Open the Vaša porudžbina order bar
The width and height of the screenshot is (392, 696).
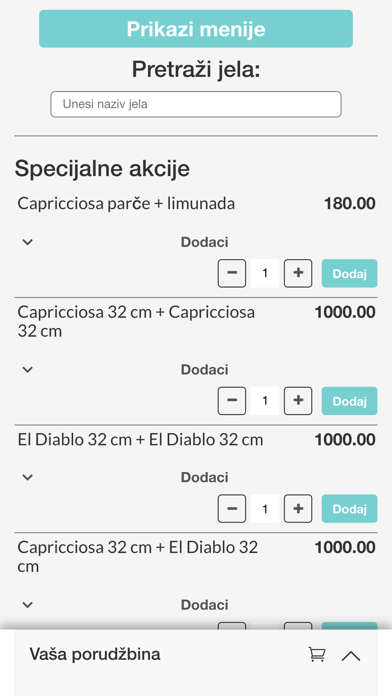click(196, 655)
